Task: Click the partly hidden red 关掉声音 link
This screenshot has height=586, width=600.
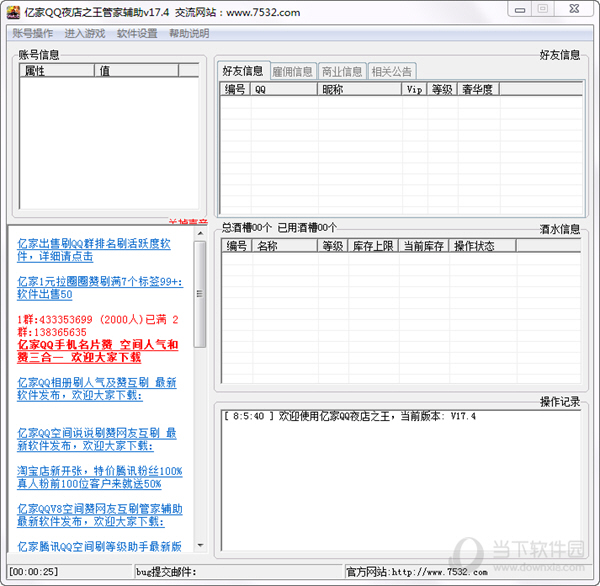Action: [x=188, y=222]
